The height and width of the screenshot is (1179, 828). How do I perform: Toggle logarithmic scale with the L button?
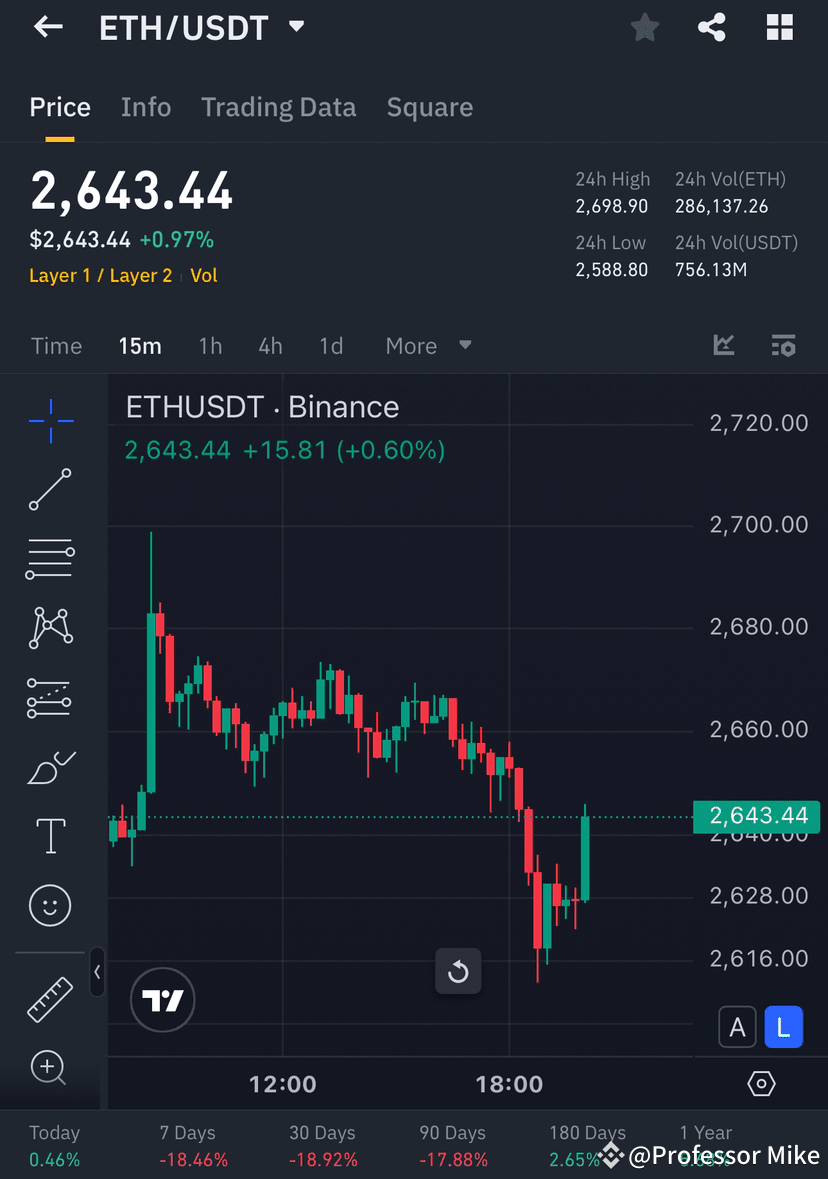point(784,1026)
